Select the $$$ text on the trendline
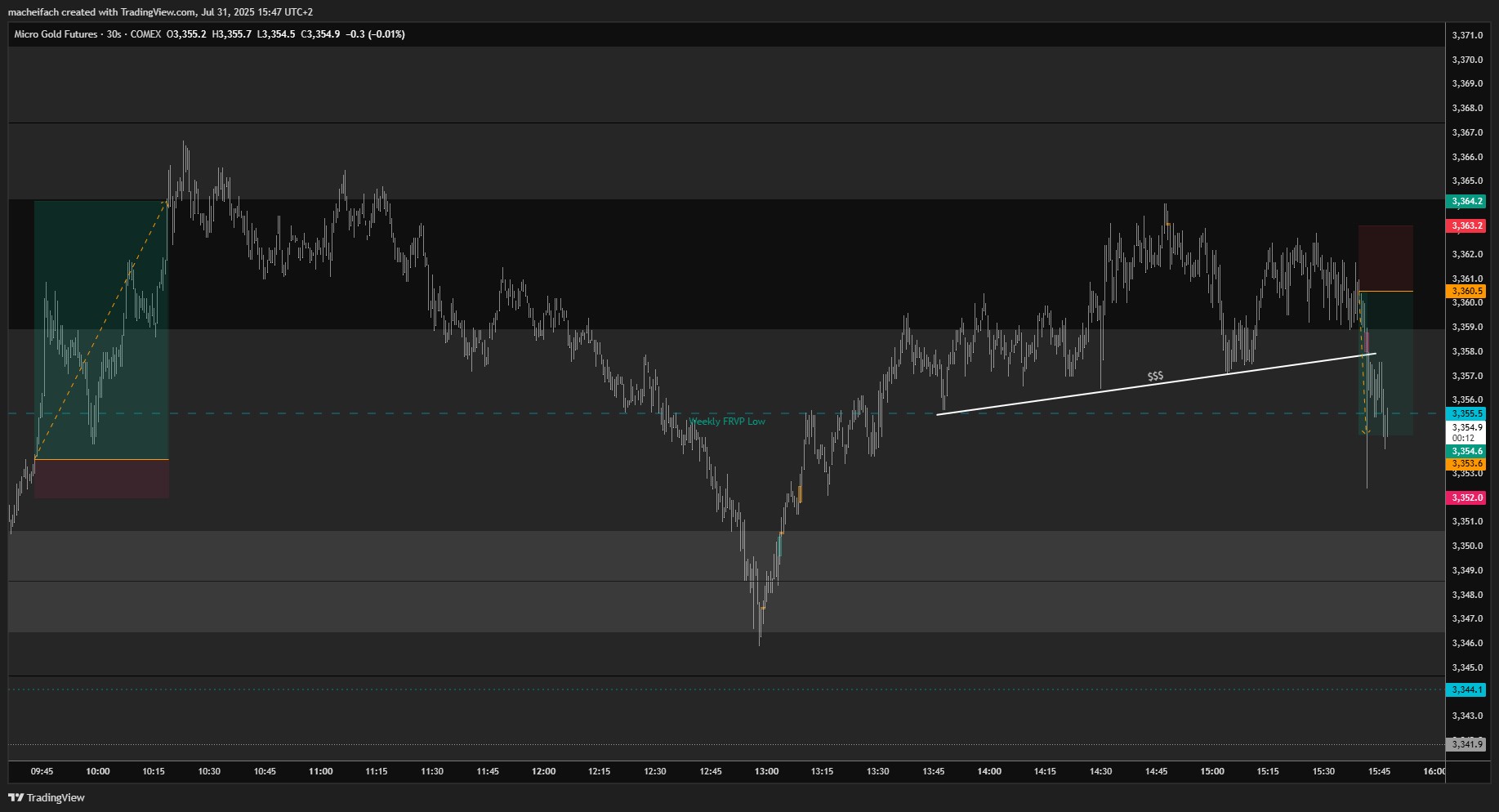Viewport: 1499px width, 812px height. (x=1155, y=376)
